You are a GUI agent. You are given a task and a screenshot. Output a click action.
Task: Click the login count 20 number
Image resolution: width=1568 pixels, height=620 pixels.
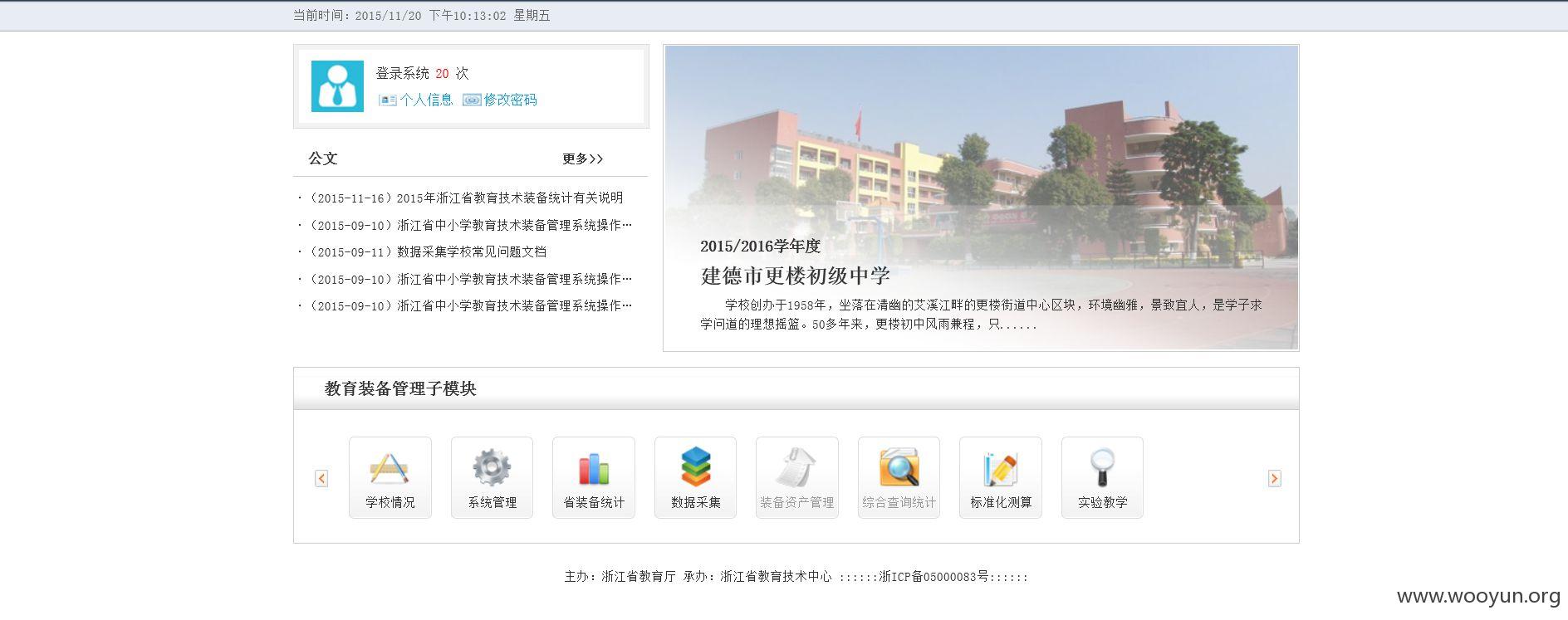pos(442,74)
